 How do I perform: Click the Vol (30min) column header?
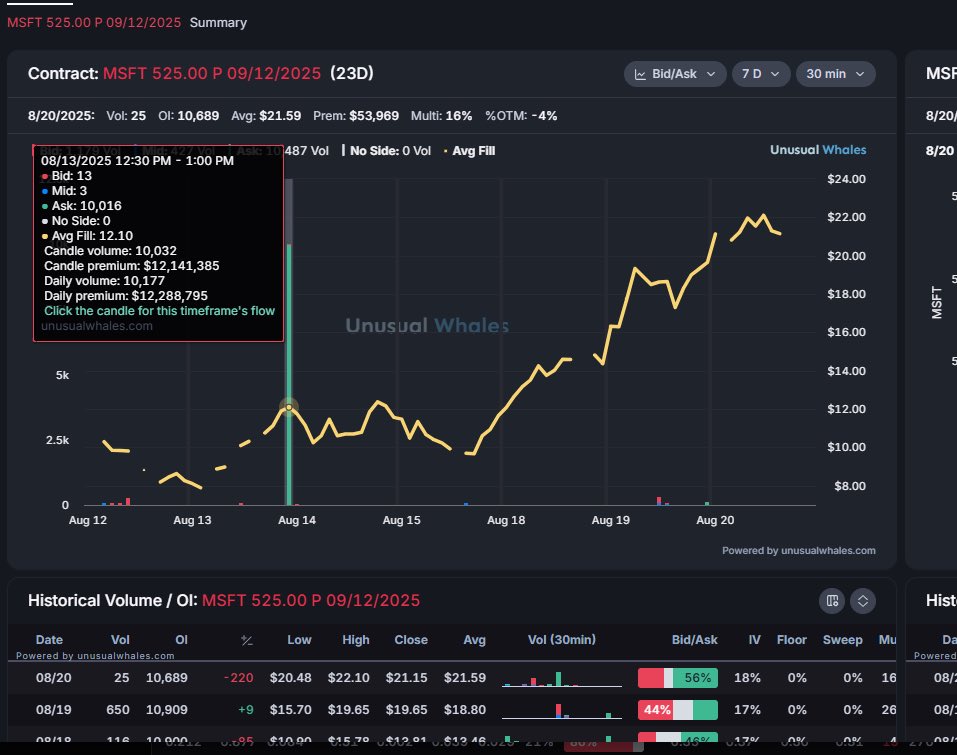pos(562,640)
